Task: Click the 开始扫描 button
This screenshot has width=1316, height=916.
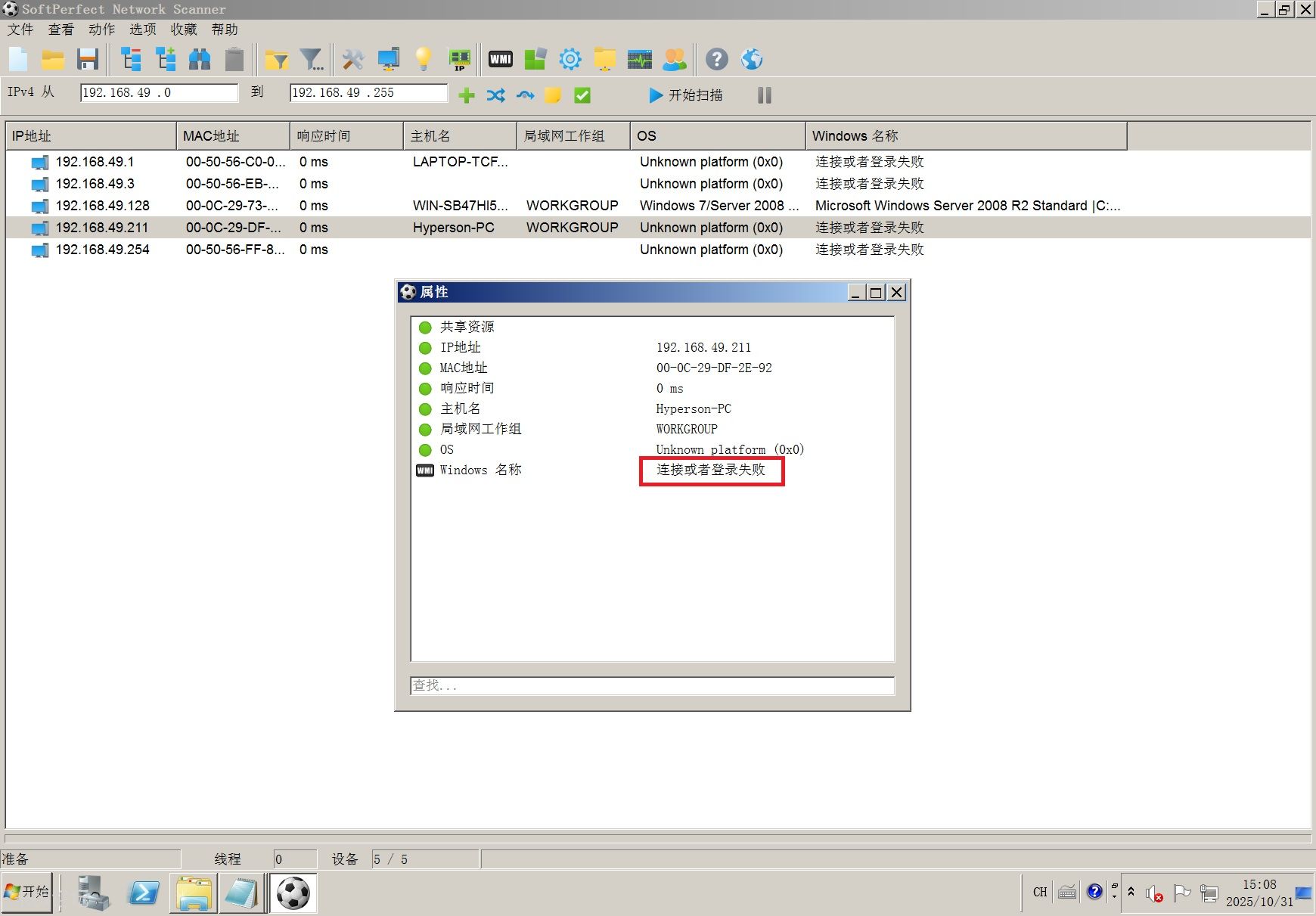Action: (x=686, y=95)
